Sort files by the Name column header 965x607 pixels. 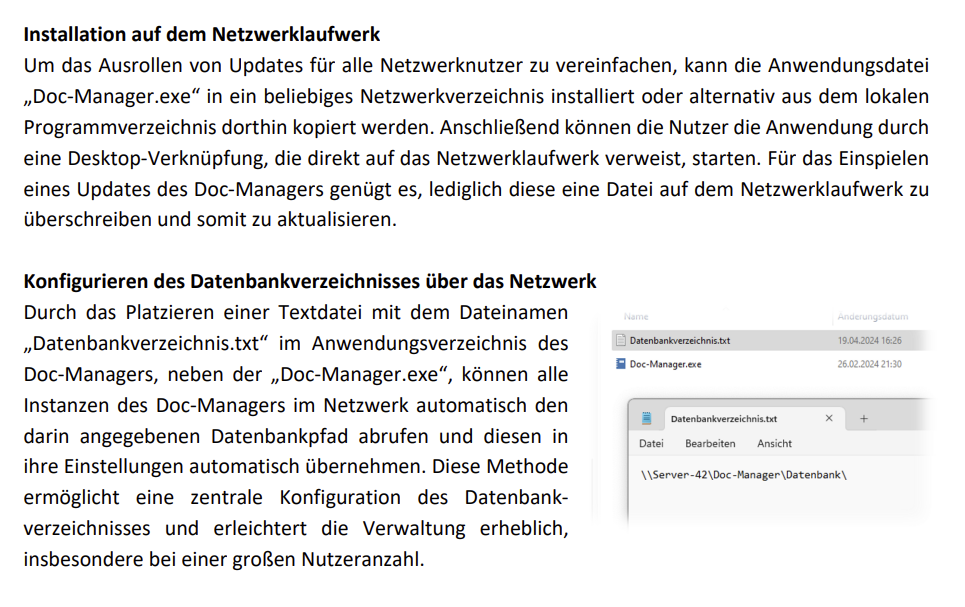[x=636, y=316]
